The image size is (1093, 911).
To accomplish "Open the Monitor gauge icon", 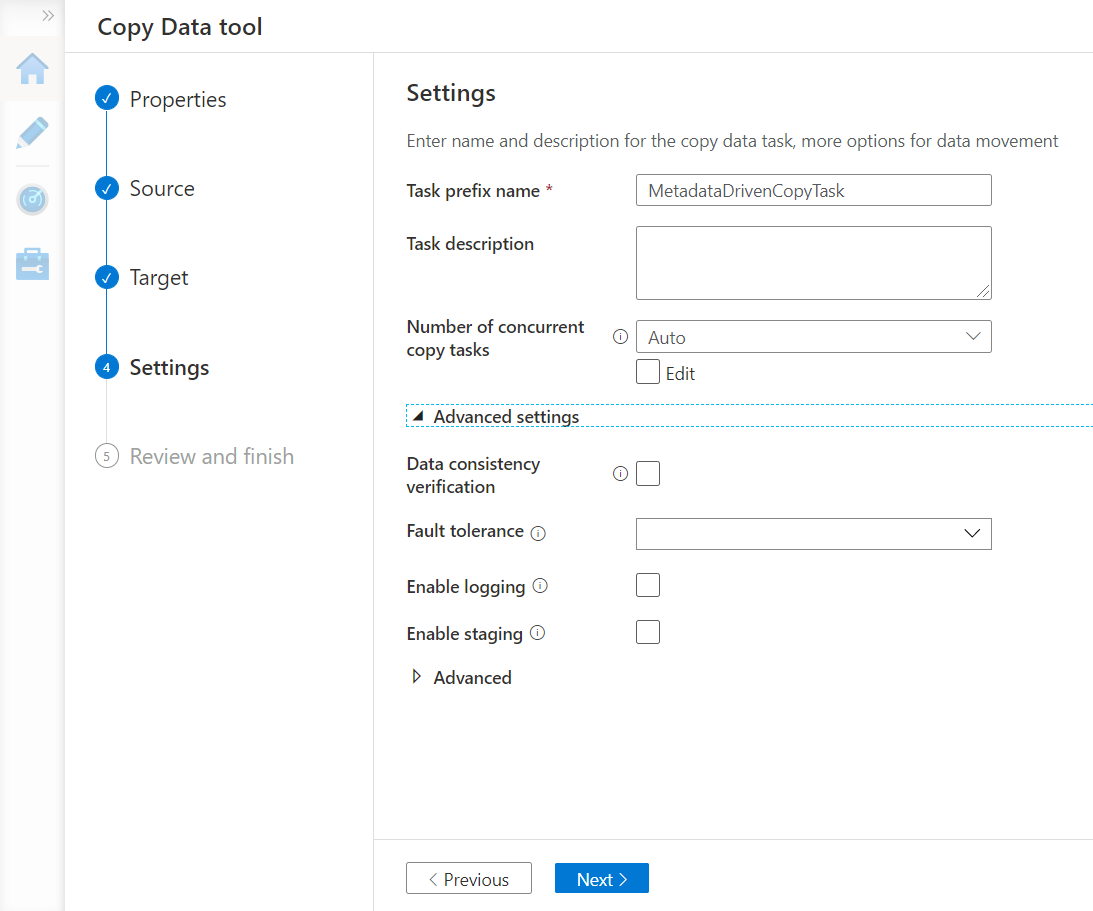I will pos(32,199).
